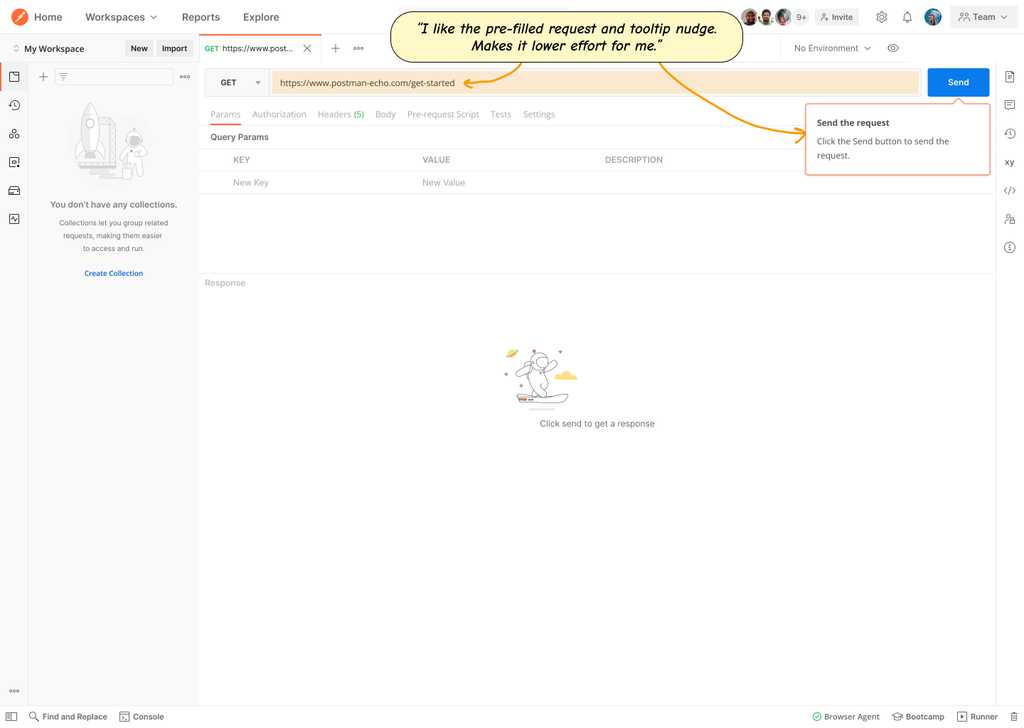Open the Mock Servers sidebar icon
This screenshot has height=728, width=1024.
pyautogui.click(x=14, y=191)
